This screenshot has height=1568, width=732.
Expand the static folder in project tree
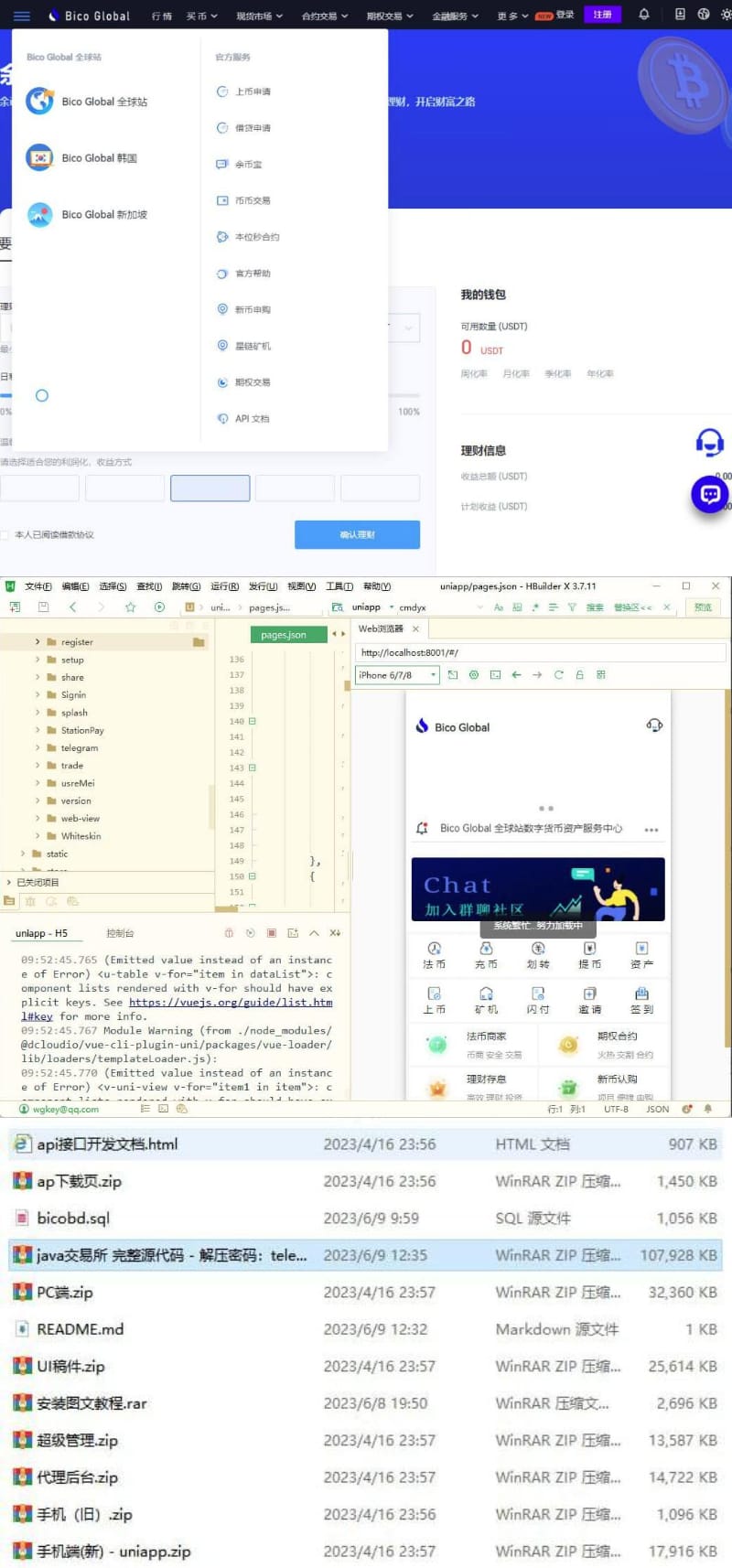pyautogui.click(x=23, y=854)
